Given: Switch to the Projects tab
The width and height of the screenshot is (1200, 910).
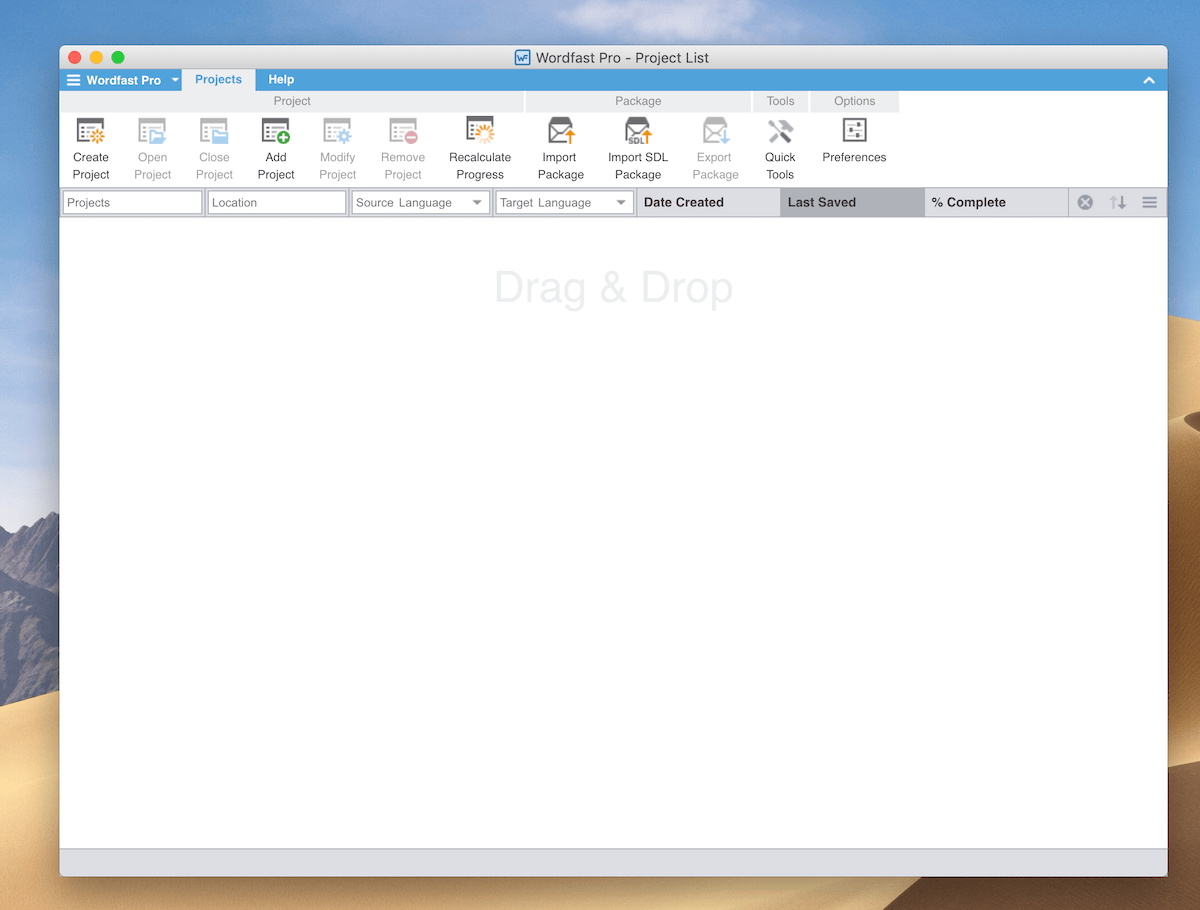Looking at the screenshot, I should tap(218, 80).
